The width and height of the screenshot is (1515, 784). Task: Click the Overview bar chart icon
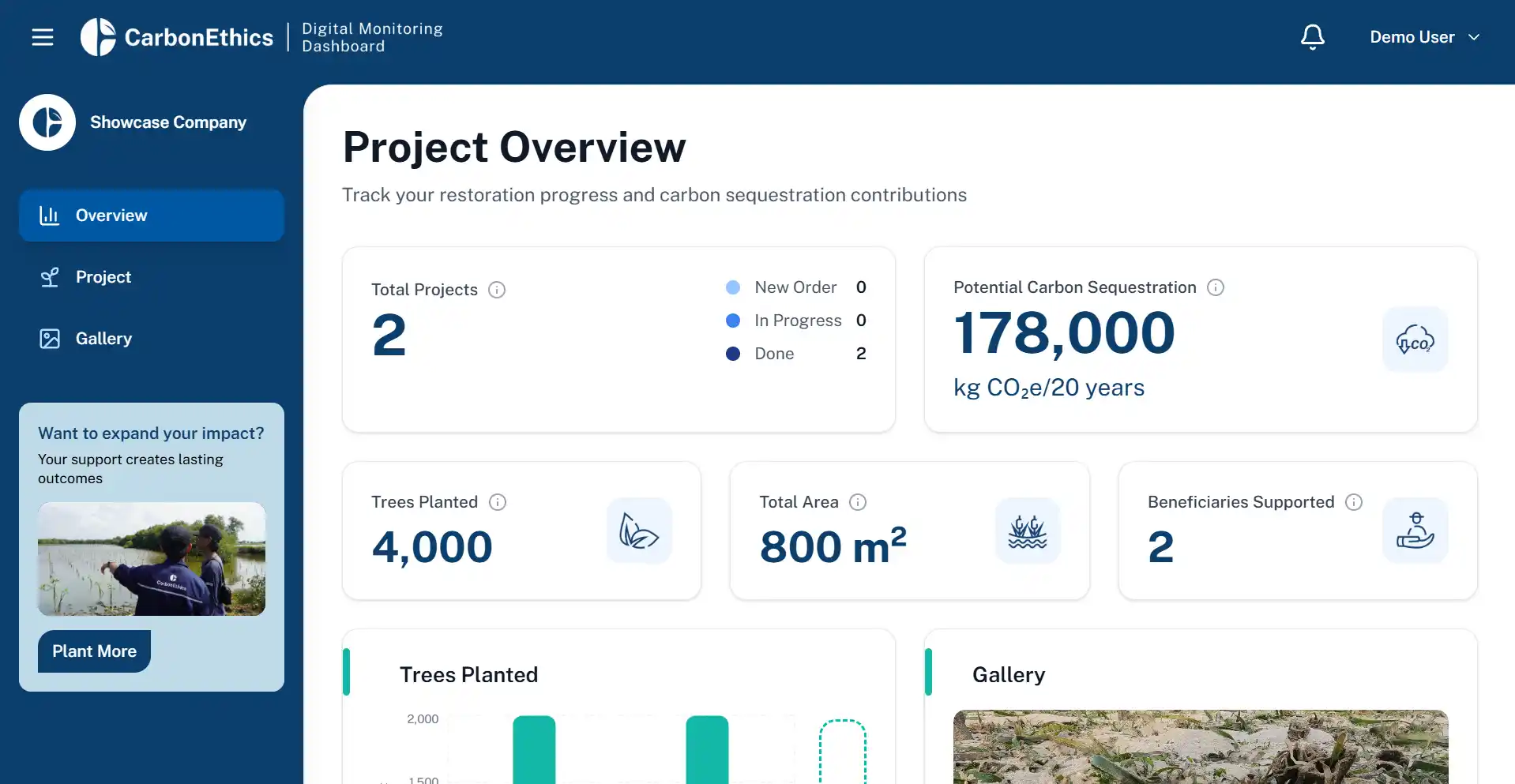50,216
